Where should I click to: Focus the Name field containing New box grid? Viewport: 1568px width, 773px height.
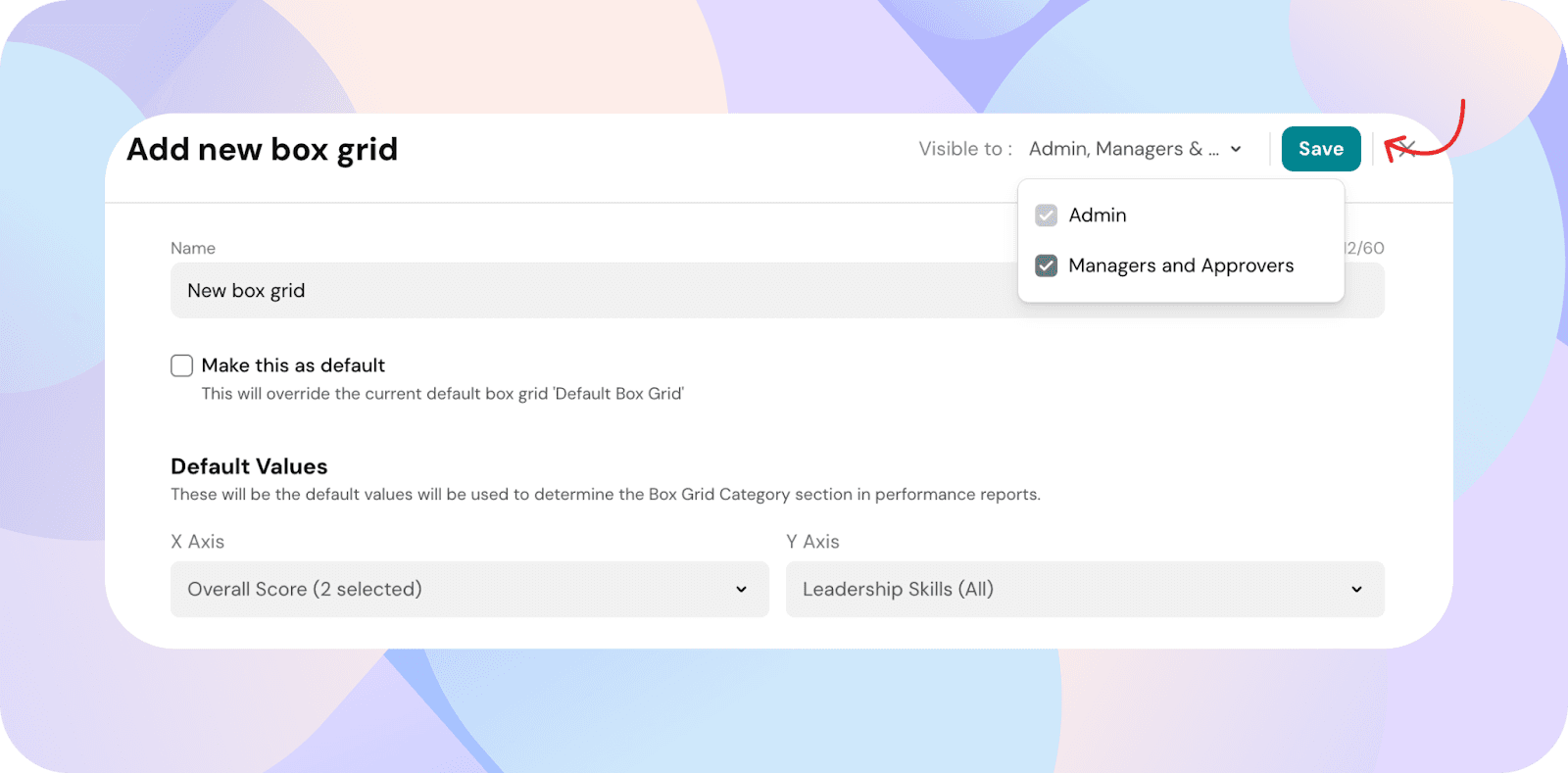click(x=588, y=290)
